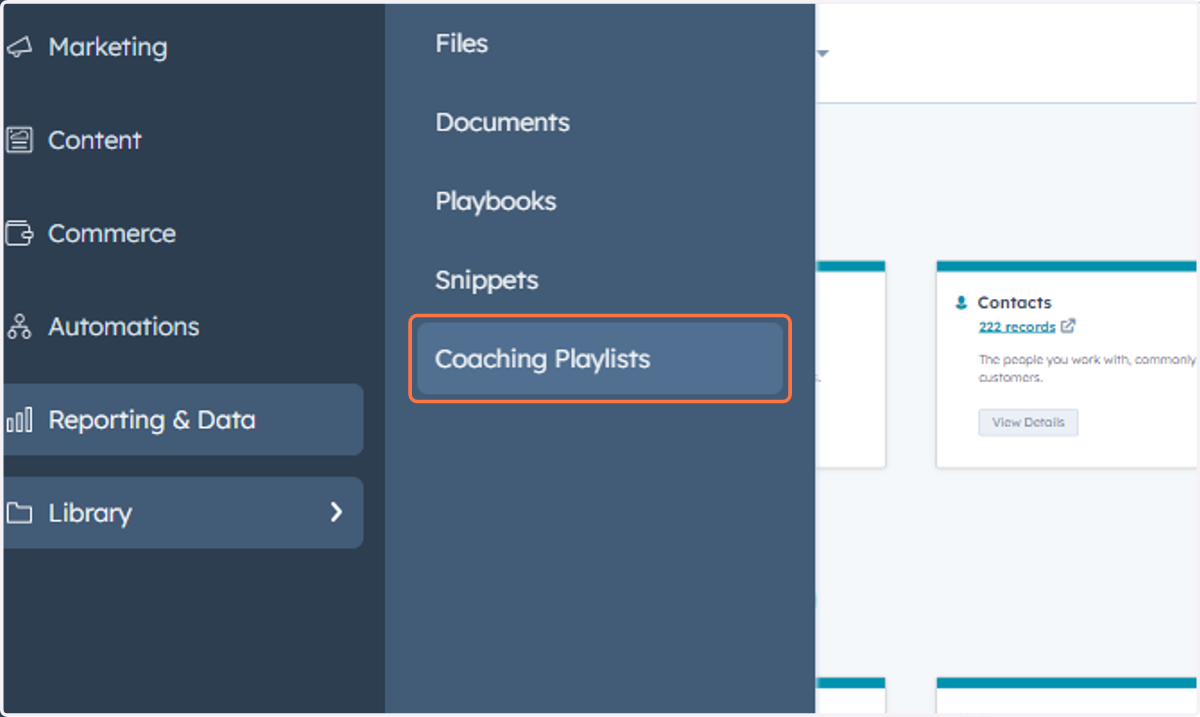This screenshot has height=717, width=1200.
Task: Open external link icon beside 222 records
Action: point(1068,326)
